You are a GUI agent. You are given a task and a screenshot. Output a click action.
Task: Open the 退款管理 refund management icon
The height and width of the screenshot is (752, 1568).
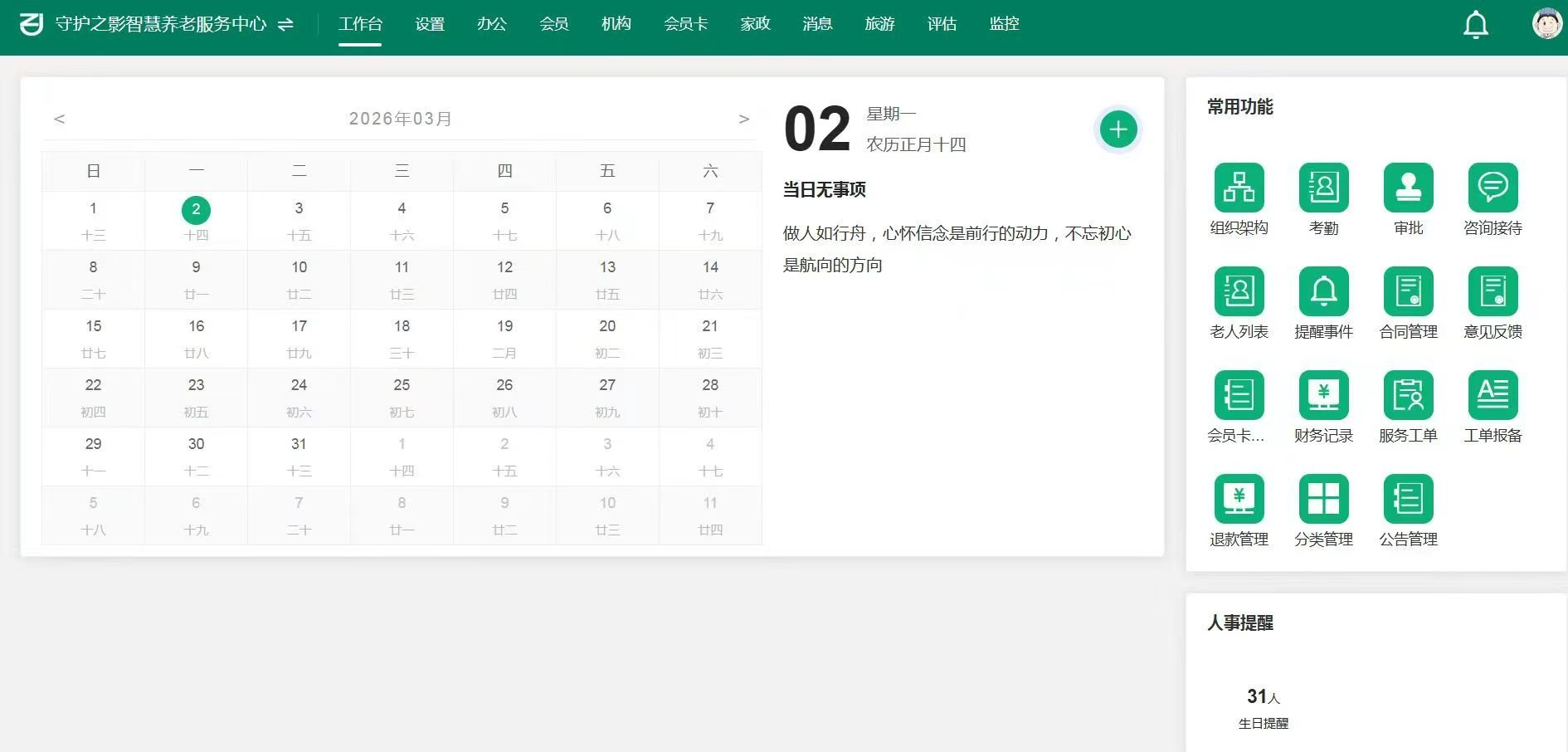pyautogui.click(x=1239, y=499)
